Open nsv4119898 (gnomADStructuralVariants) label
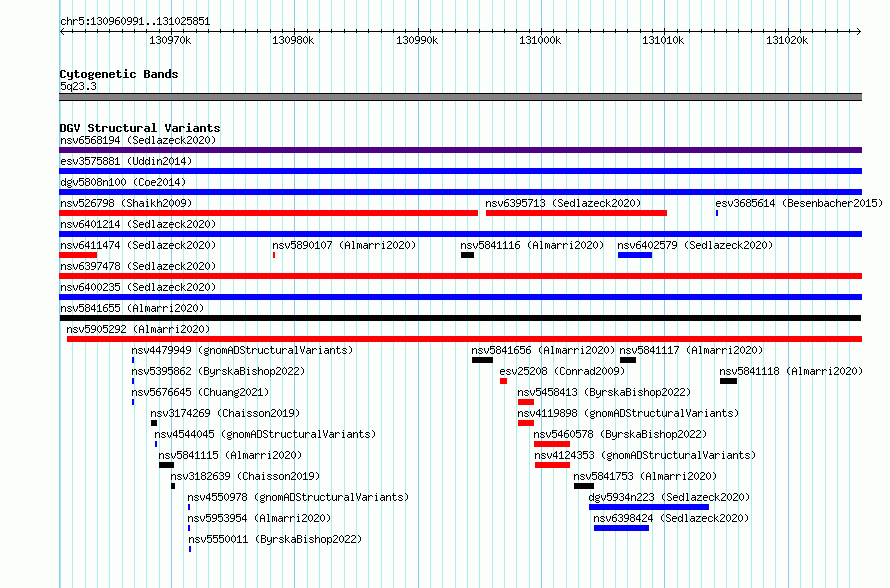The width and height of the screenshot is (890, 588). (628, 413)
